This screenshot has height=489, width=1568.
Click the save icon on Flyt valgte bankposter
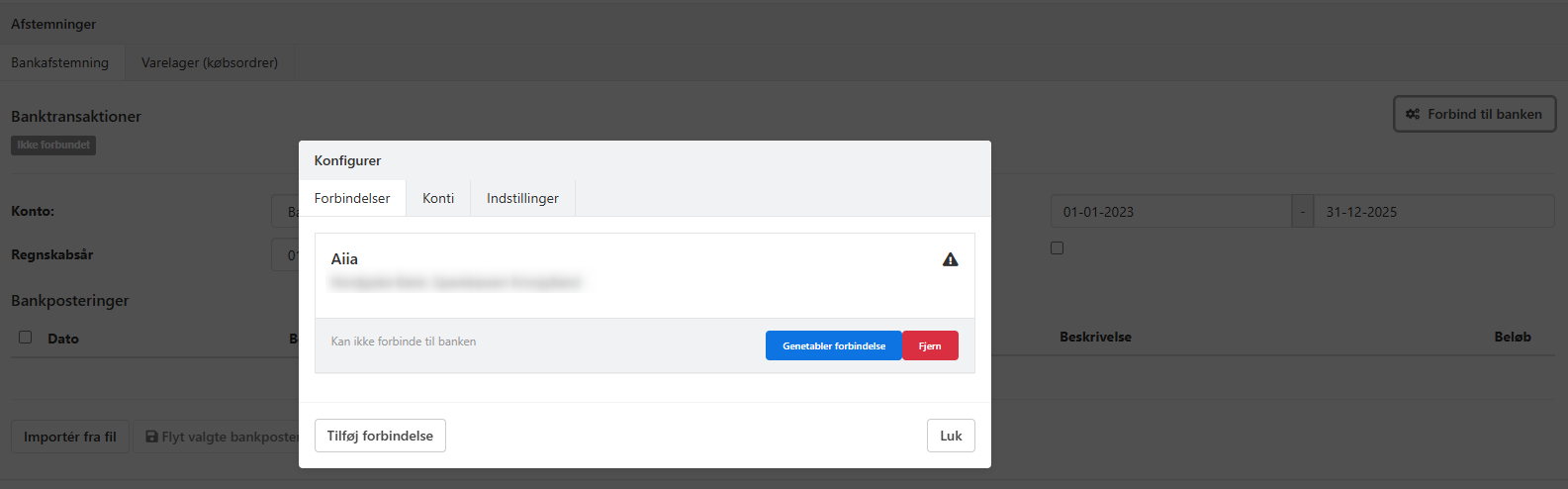click(x=151, y=437)
